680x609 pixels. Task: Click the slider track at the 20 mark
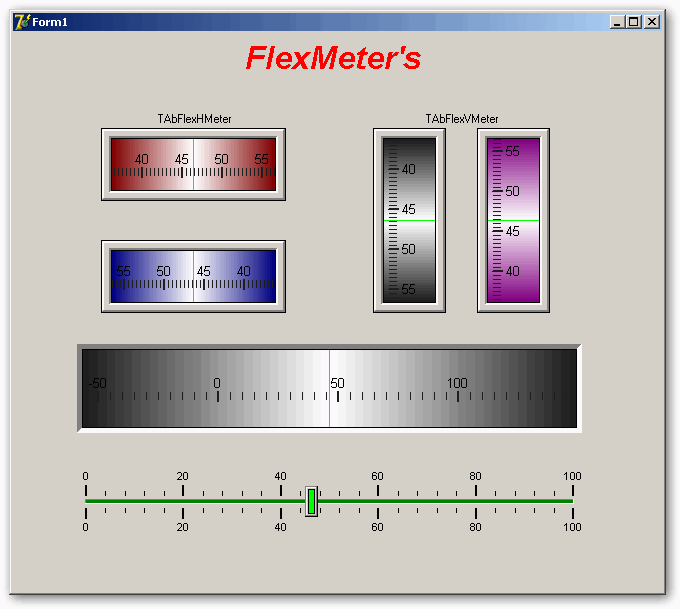coord(183,501)
